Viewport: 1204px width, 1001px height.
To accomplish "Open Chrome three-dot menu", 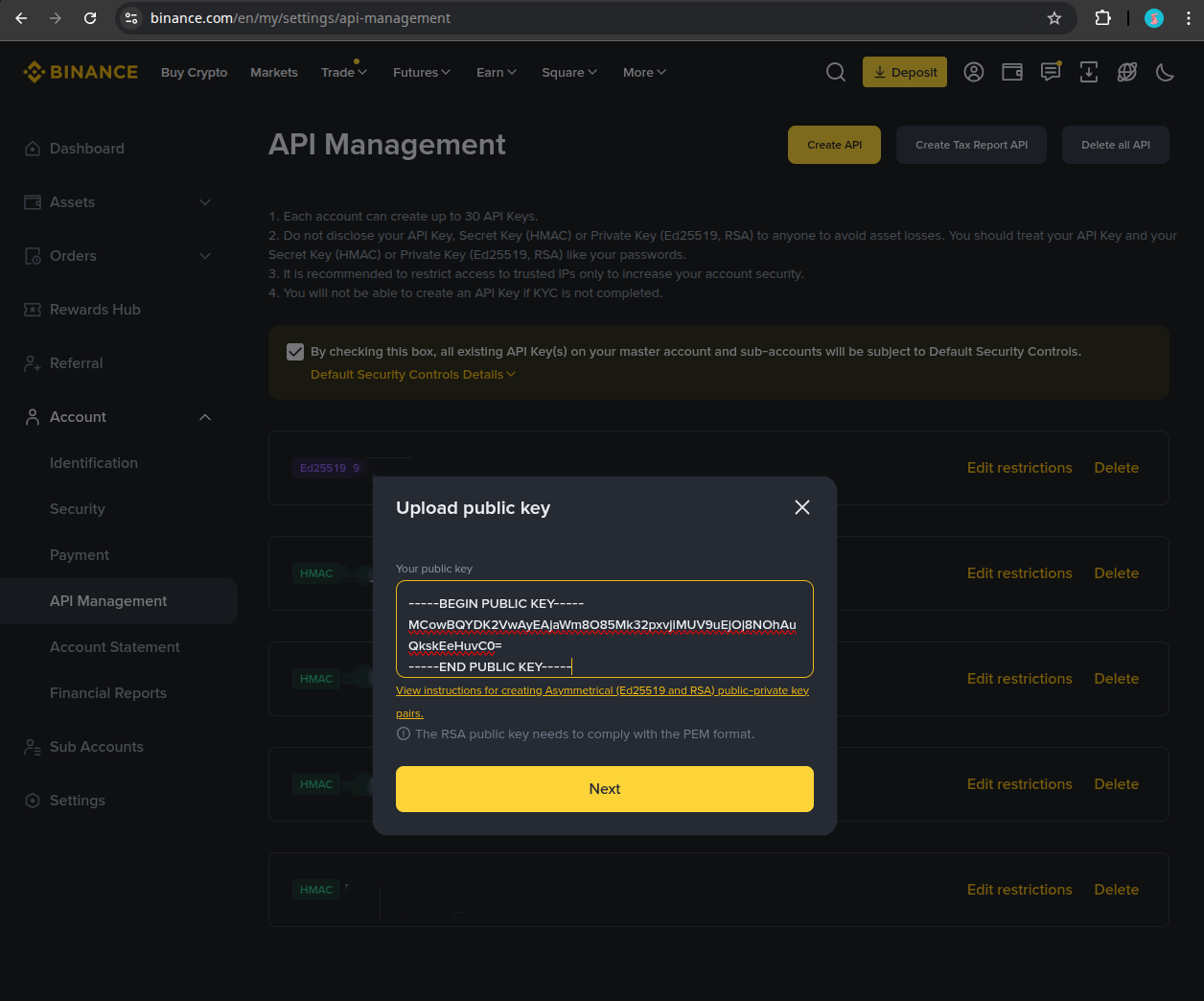I will tap(1189, 18).
